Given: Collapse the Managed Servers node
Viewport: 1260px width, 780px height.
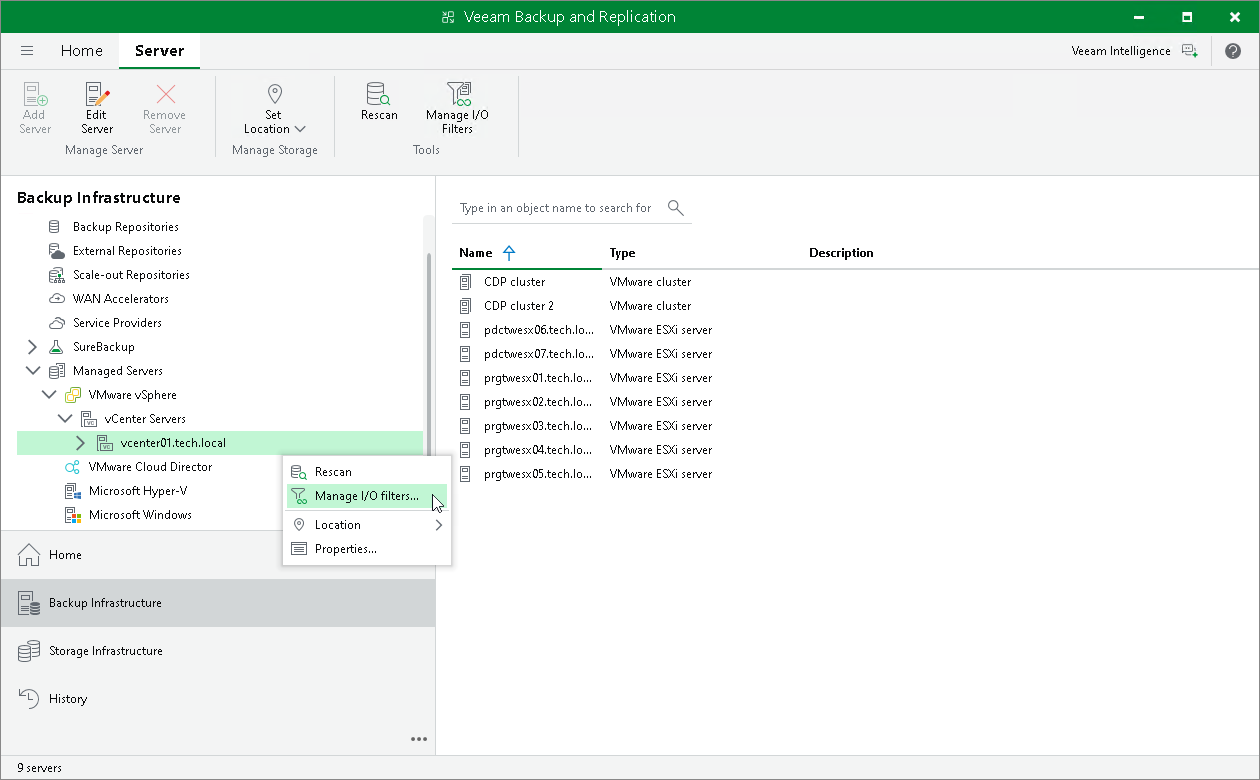Looking at the screenshot, I should [32, 371].
